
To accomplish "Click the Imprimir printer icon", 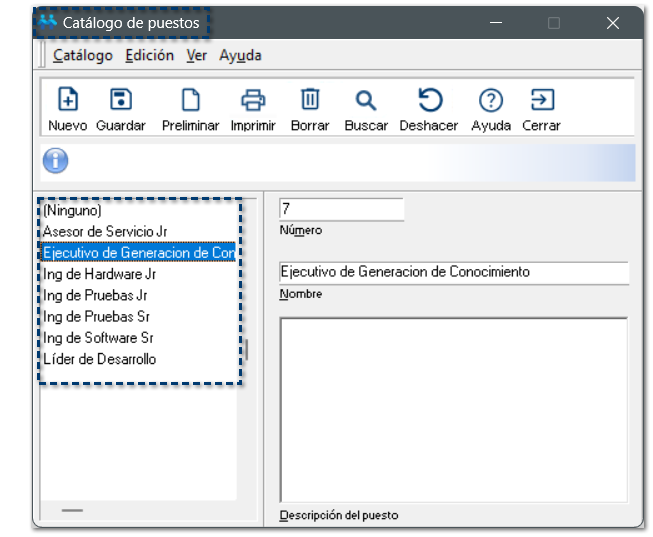I will pyautogui.click(x=252, y=100).
